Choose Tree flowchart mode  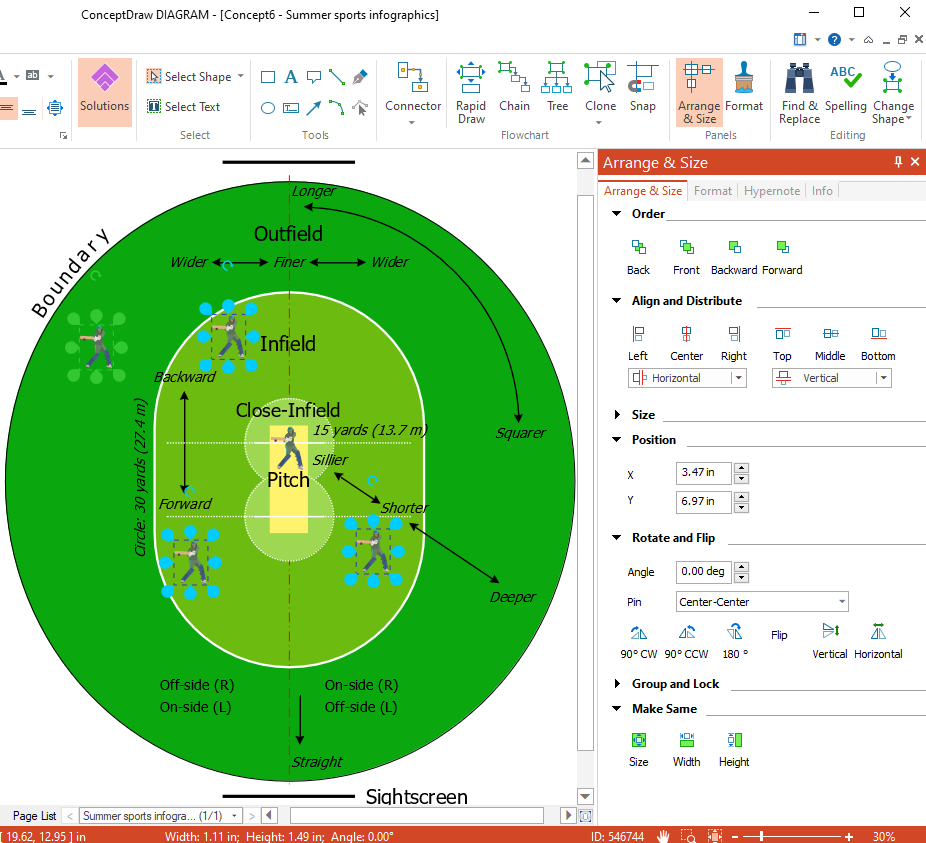pyautogui.click(x=557, y=87)
